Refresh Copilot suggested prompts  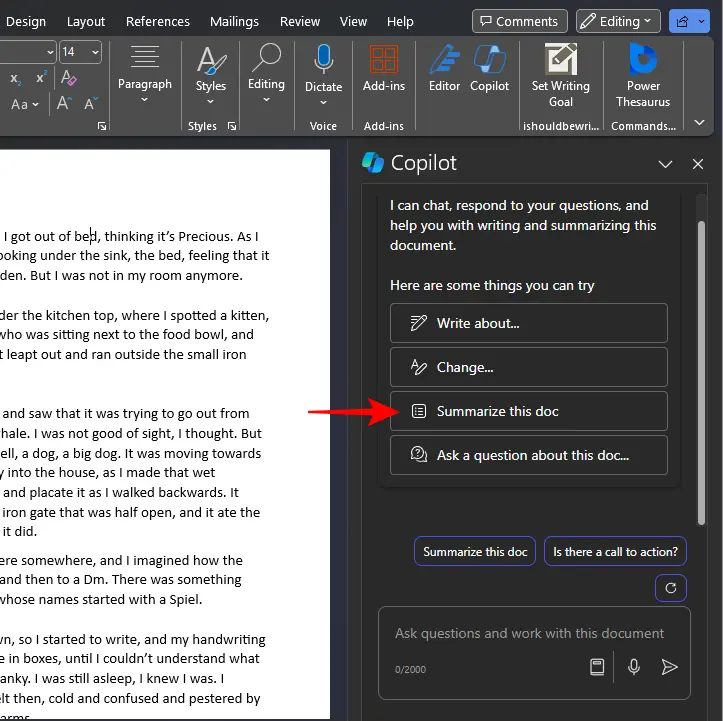click(x=670, y=588)
